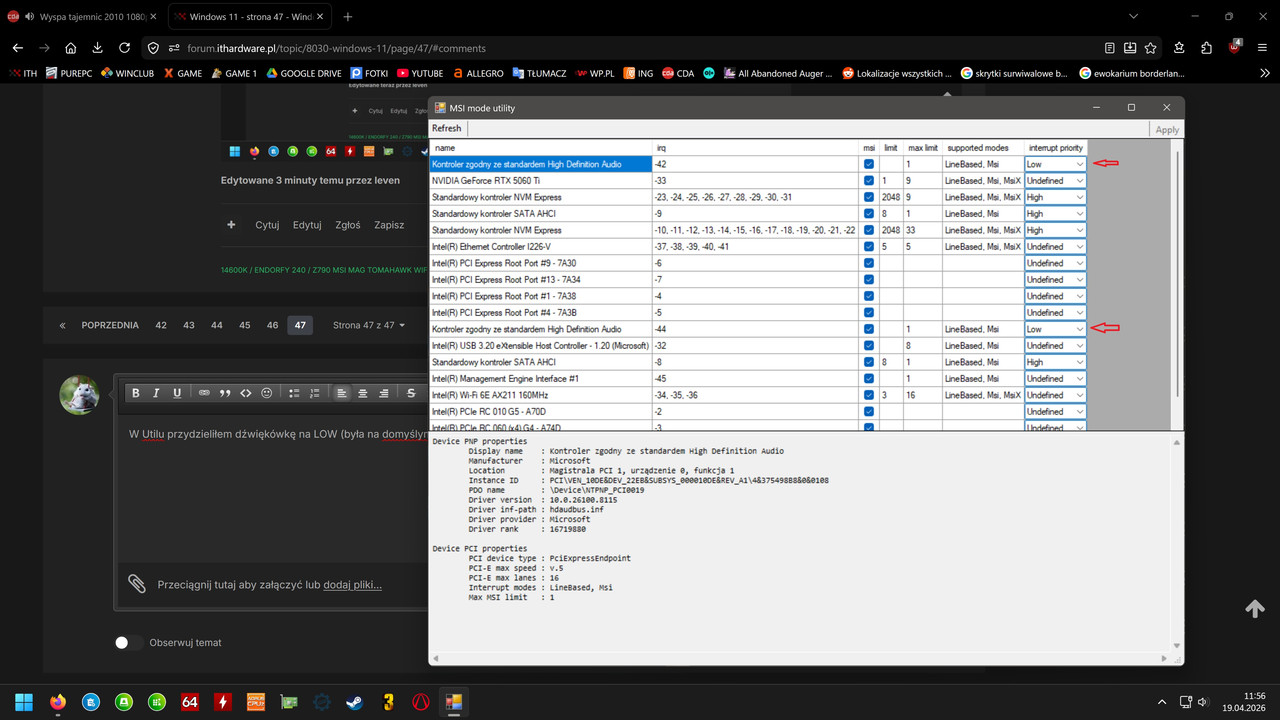Click Edytuj under the forum post
Viewport: 1280px width, 720px height.
pyautogui.click(x=307, y=225)
